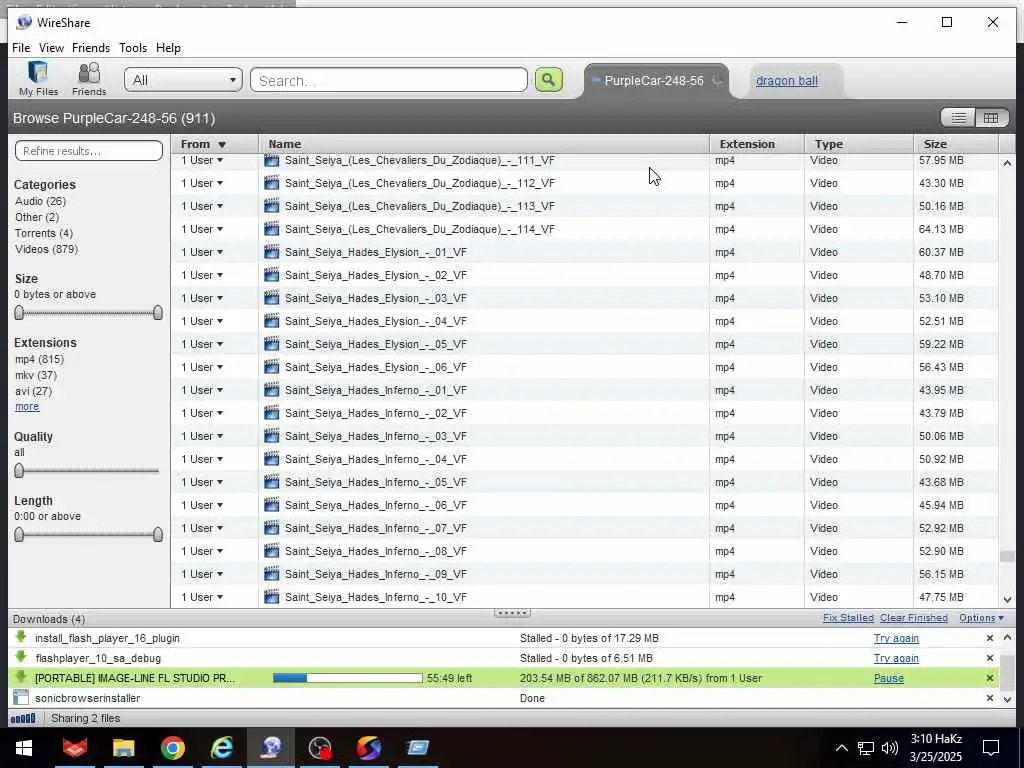Click Try again for flashplayer_10_sa_debug

[896, 658]
